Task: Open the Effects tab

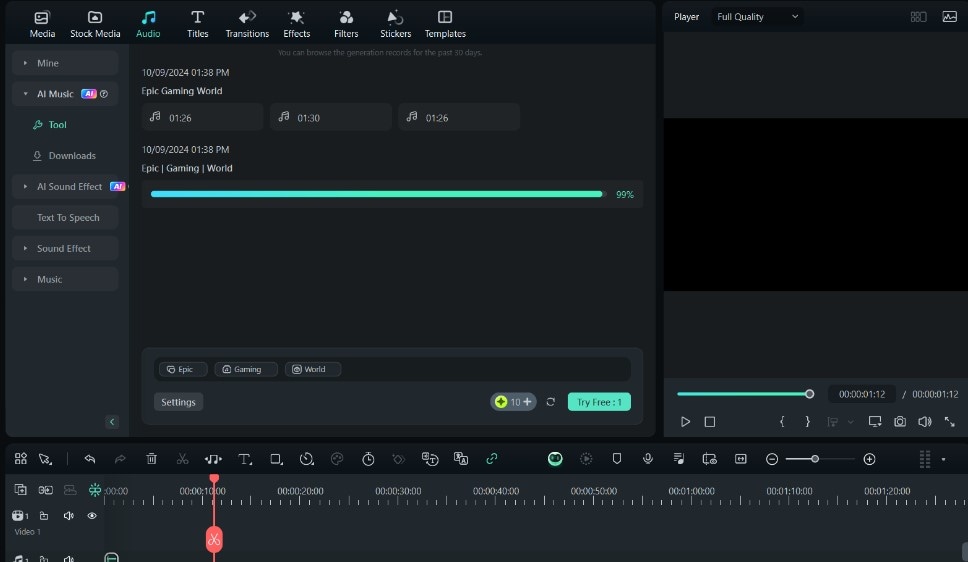Action: coord(296,25)
